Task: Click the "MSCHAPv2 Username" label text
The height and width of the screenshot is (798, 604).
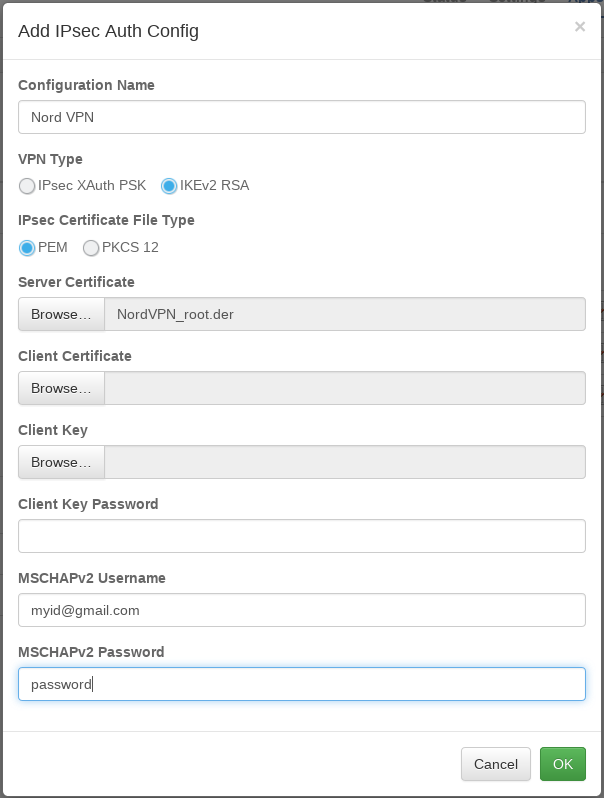Action: pos(92,578)
